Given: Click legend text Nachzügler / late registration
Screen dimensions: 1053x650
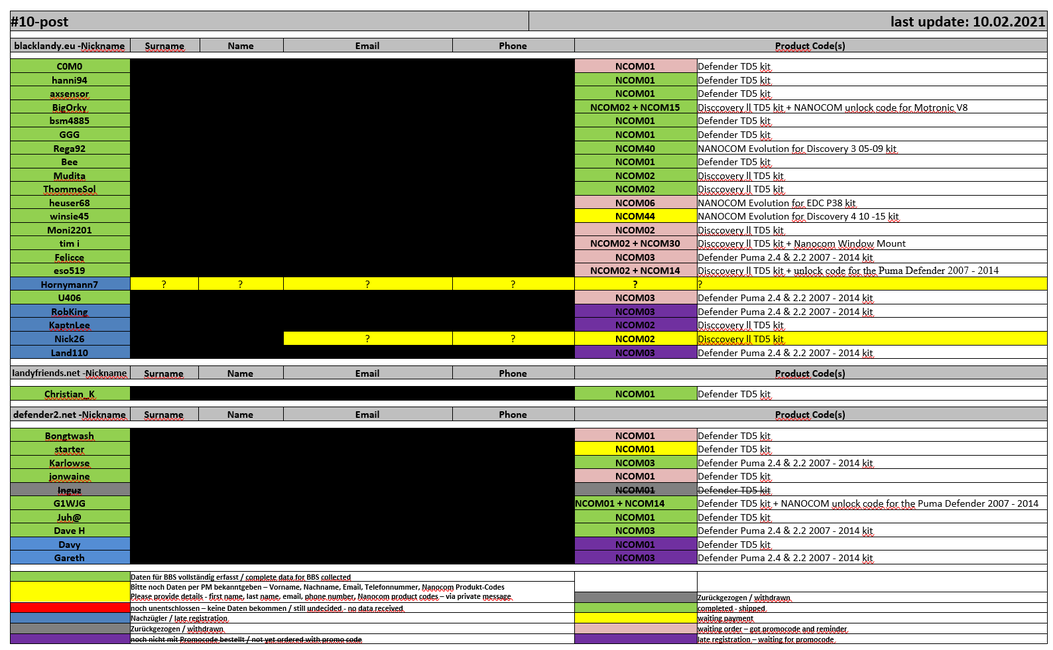Looking at the screenshot, I should pos(179,618).
